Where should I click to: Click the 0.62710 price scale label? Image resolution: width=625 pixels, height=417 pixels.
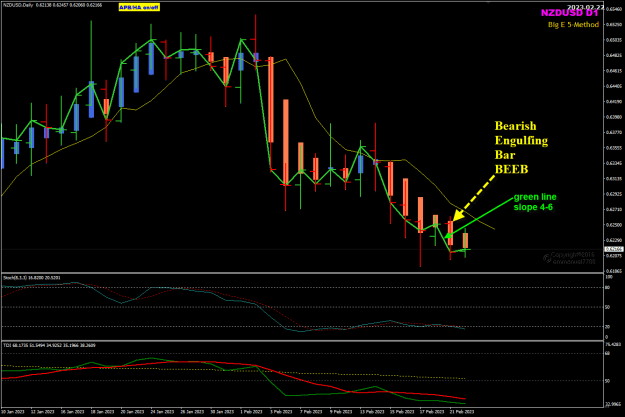[614, 209]
